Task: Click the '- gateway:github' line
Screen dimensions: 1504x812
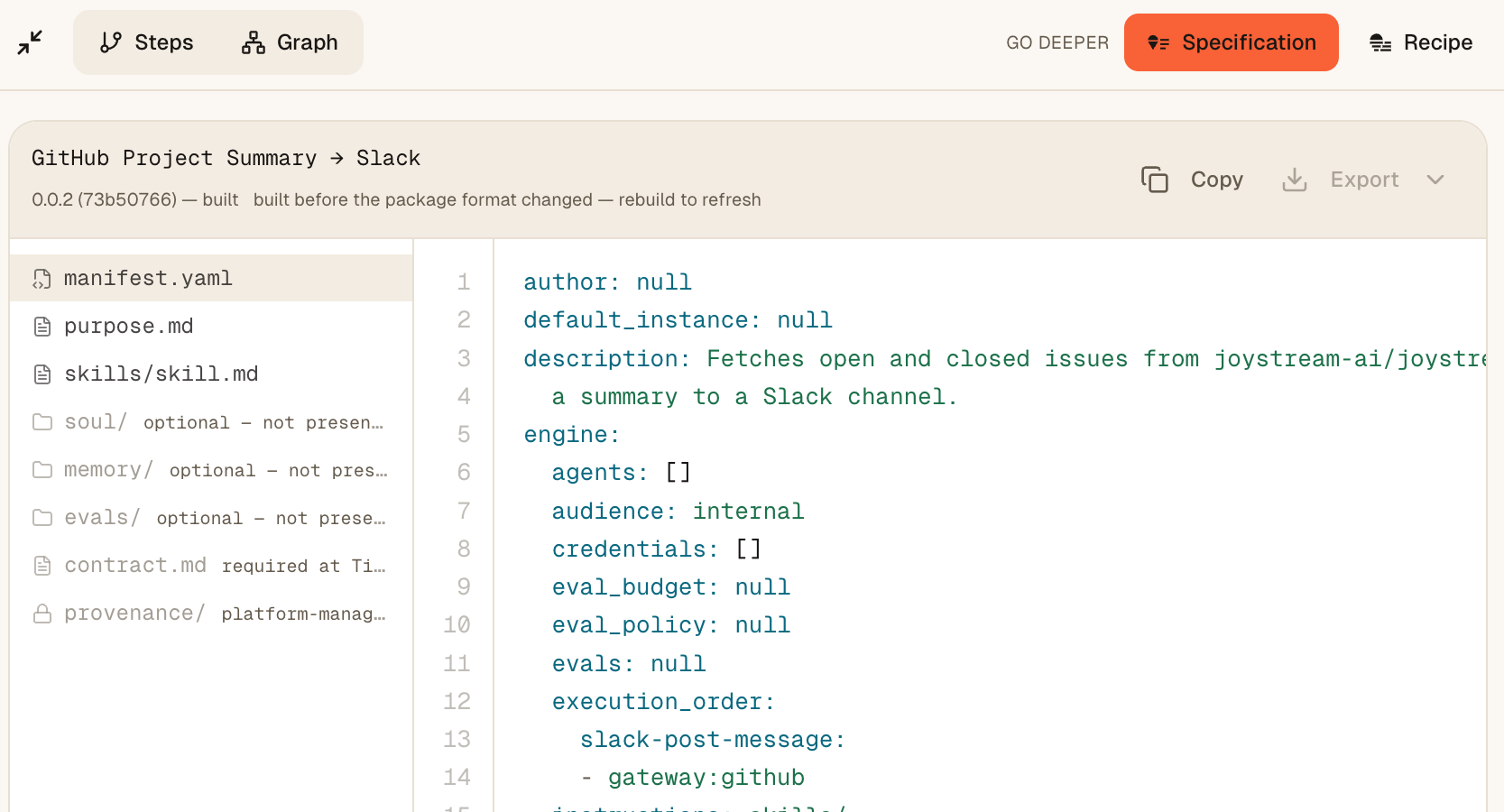Action: 692,778
